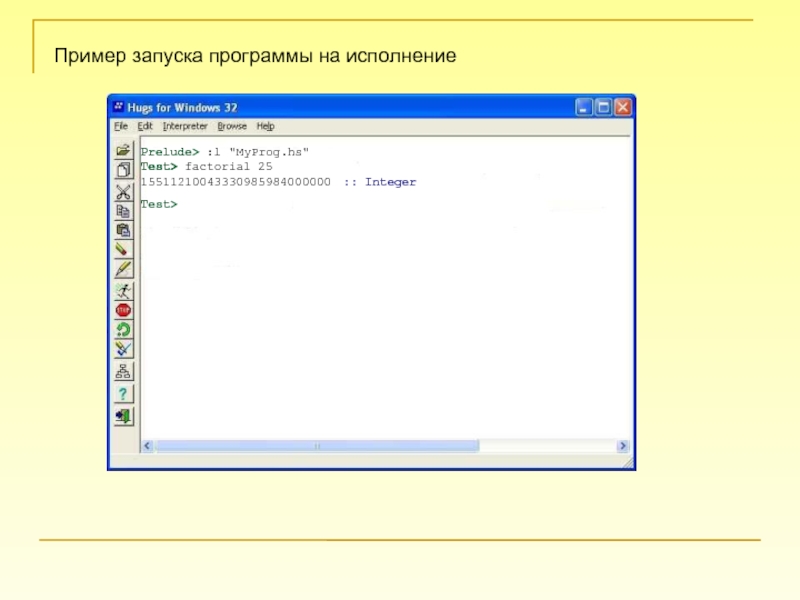Image resolution: width=800 pixels, height=600 pixels.
Task: Open the File menu
Action: coord(120,126)
